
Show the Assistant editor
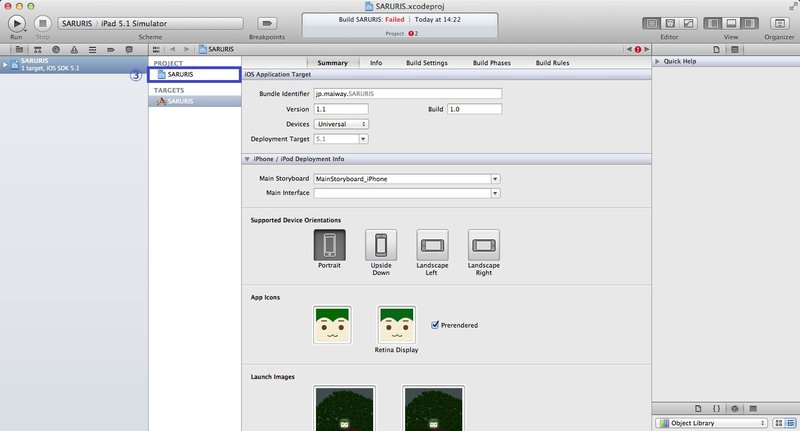(670, 23)
